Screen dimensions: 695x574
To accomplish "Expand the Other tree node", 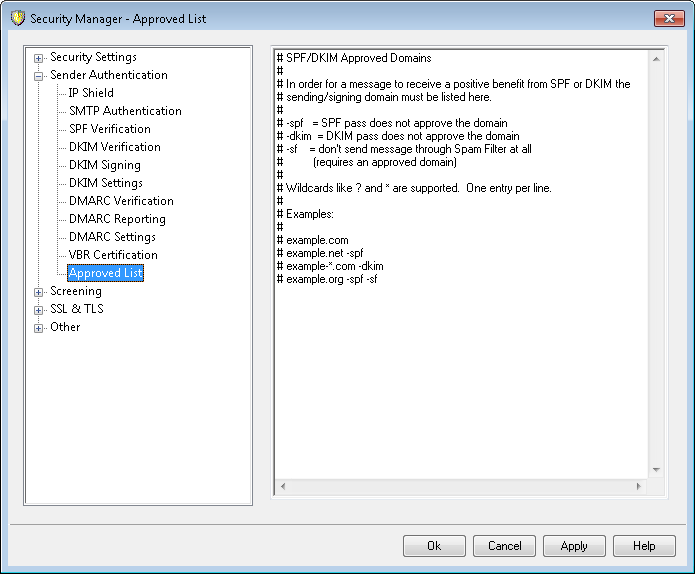I will point(39,328).
